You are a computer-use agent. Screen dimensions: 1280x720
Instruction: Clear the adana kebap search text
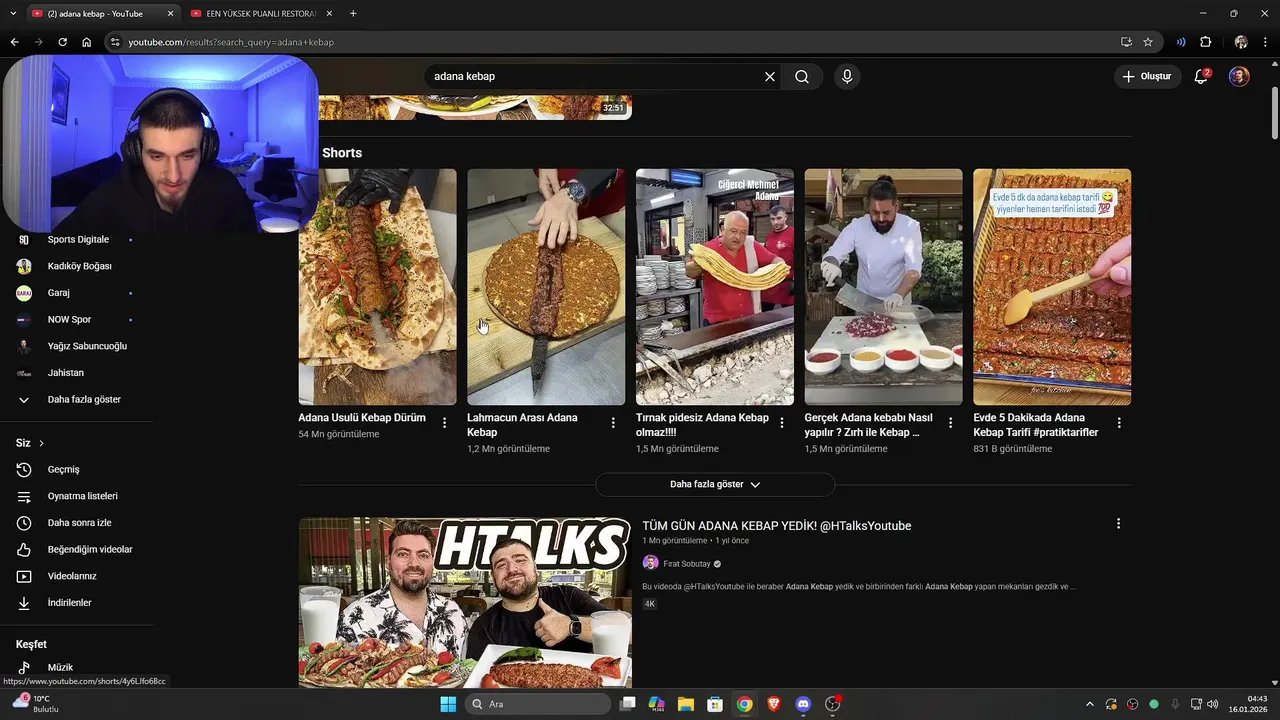(x=770, y=76)
